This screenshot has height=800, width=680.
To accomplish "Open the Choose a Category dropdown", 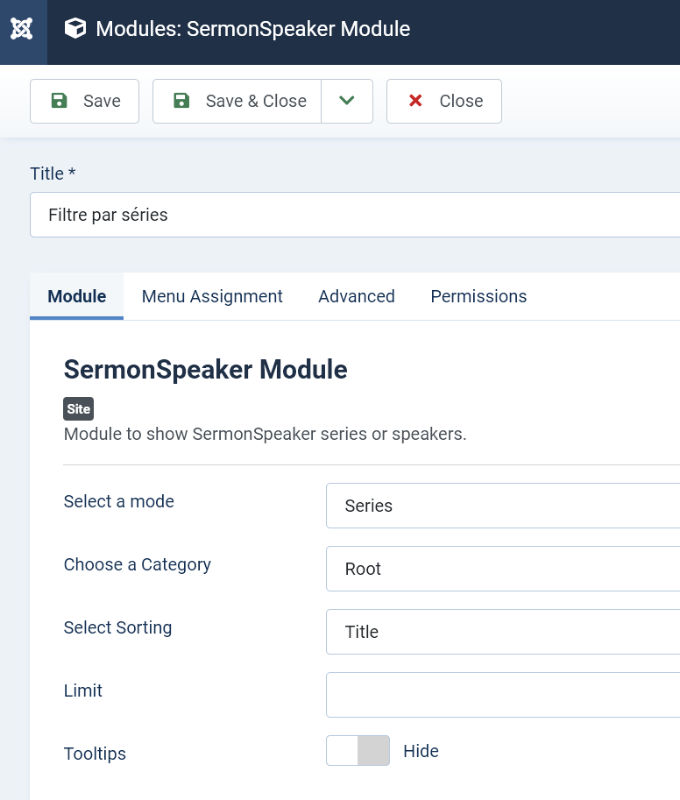I will pyautogui.click(x=503, y=569).
